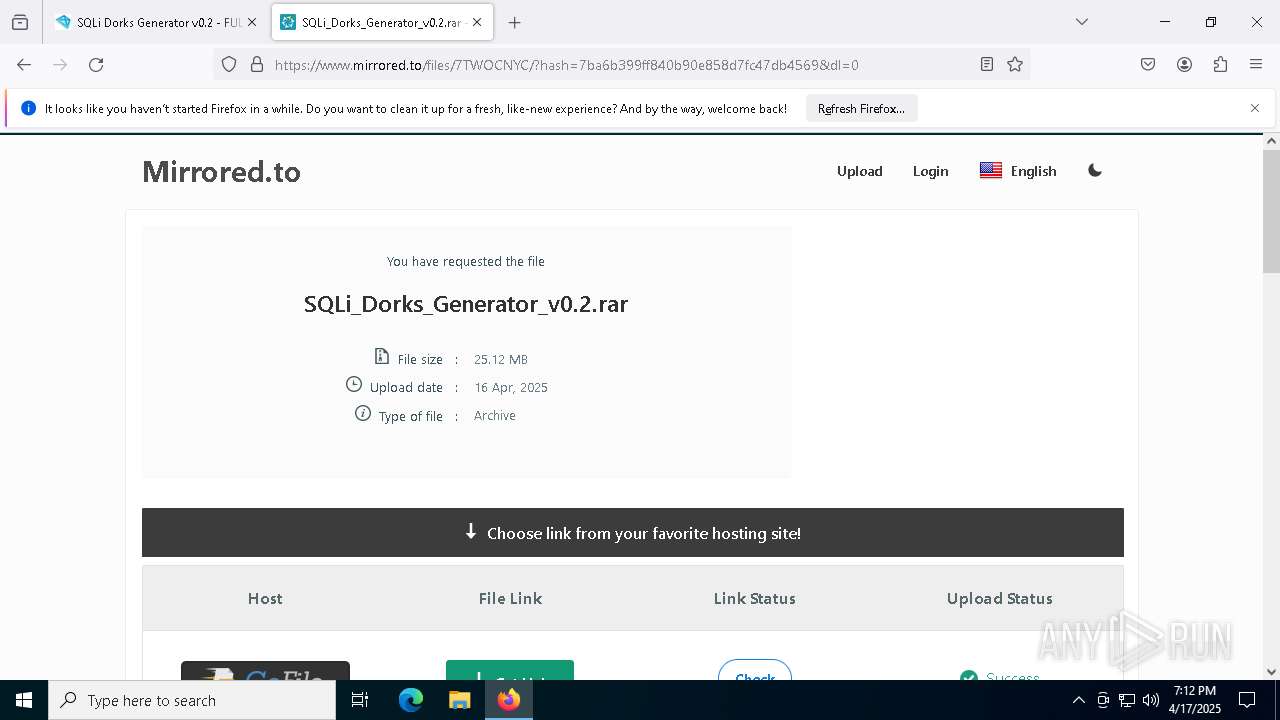The height and width of the screenshot is (720, 1280).
Task: Open Windows Start menu
Action: click(x=24, y=700)
